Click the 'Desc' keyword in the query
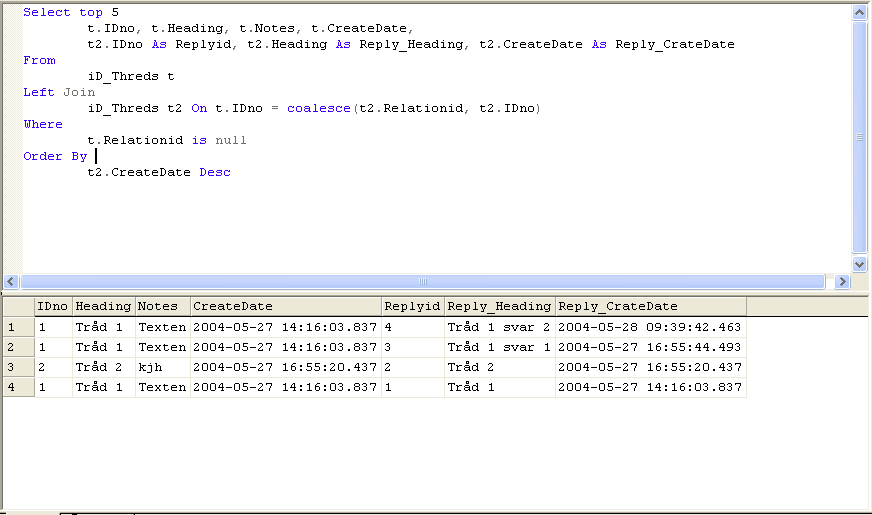Screen dimensions: 872x515 click(215, 172)
